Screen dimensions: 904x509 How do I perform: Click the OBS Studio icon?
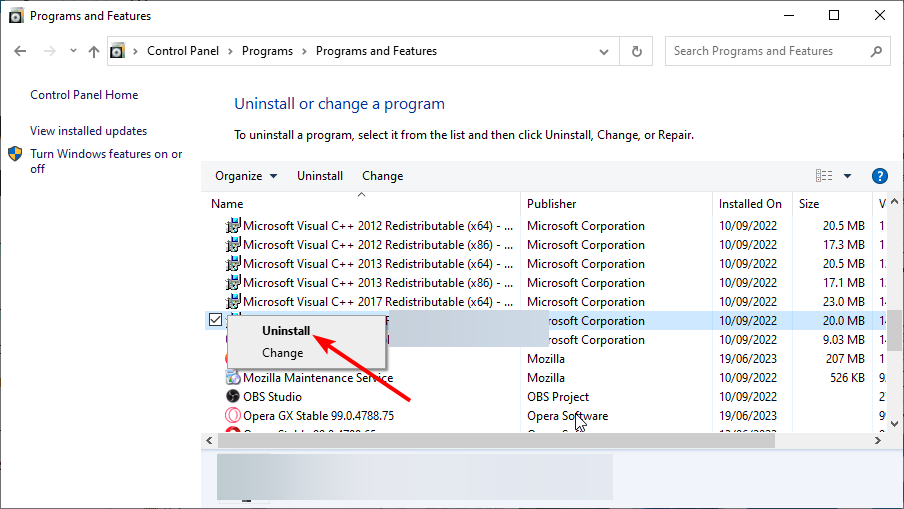[x=233, y=397]
